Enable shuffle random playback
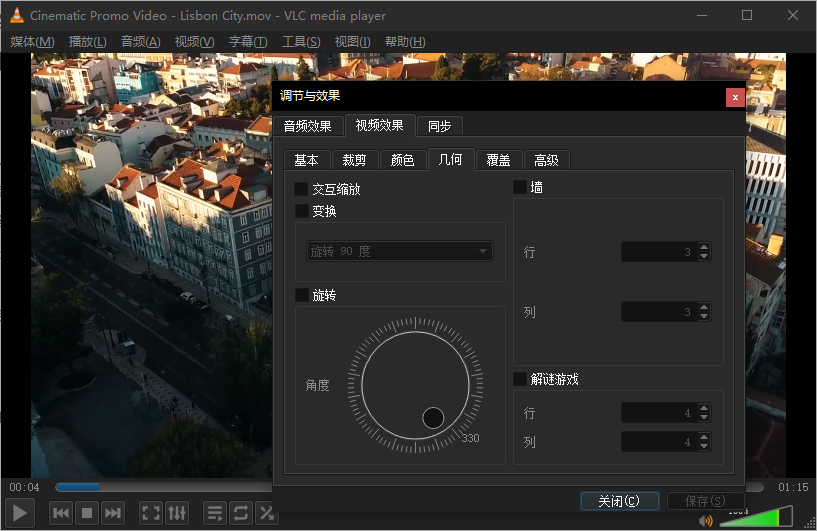Image resolution: width=817 pixels, height=531 pixels. click(x=267, y=513)
